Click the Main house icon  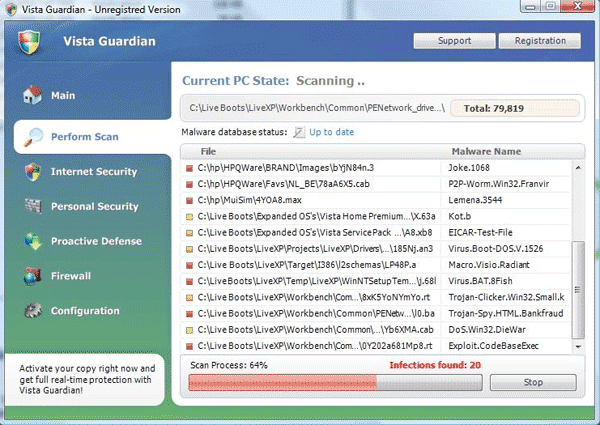pos(33,97)
